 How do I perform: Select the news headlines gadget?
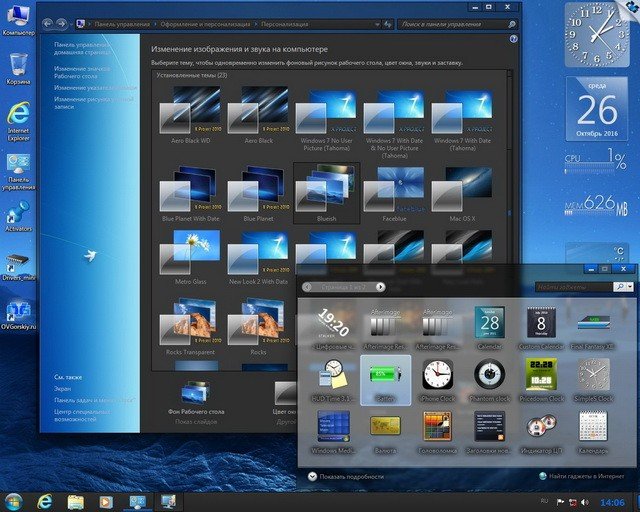[x=489, y=432]
